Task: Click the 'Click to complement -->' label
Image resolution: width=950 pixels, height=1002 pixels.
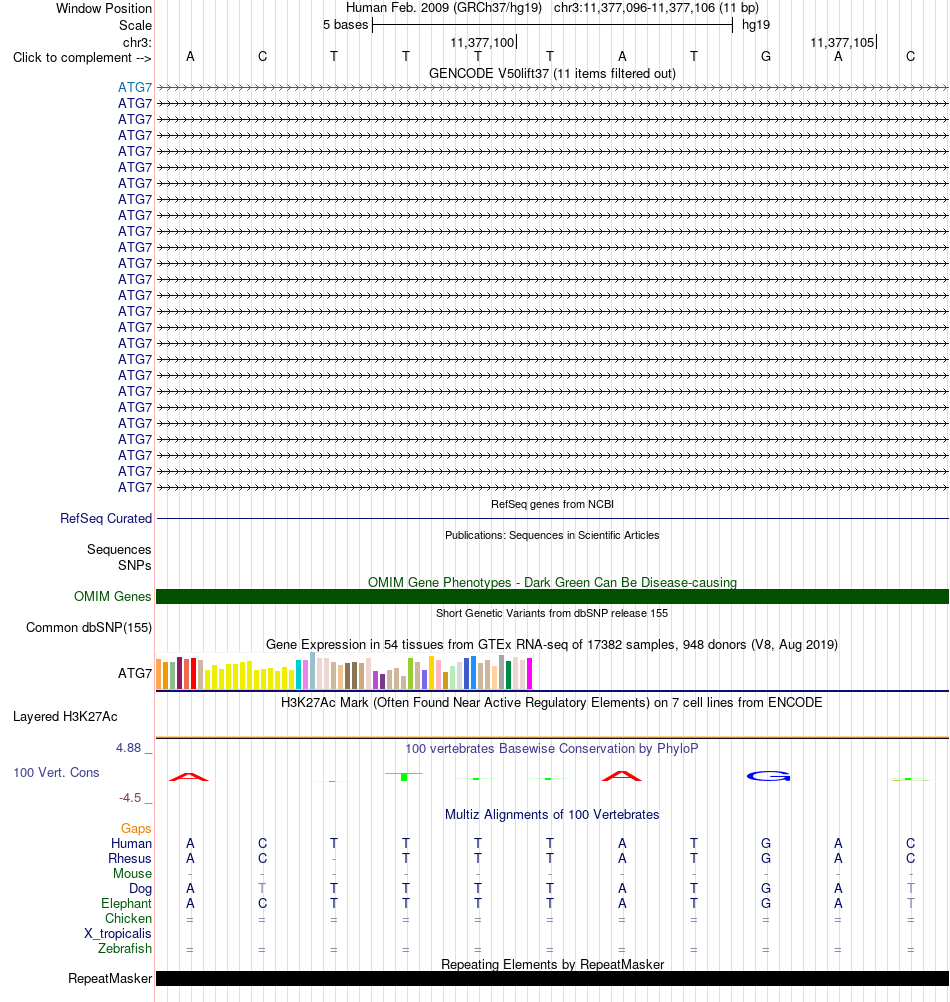Action: coord(82,58)
